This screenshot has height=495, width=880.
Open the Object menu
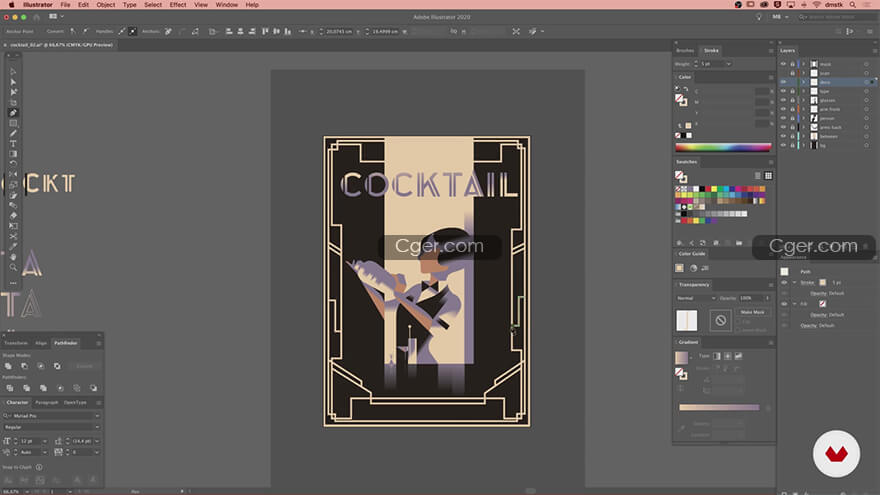coord(106,4)
